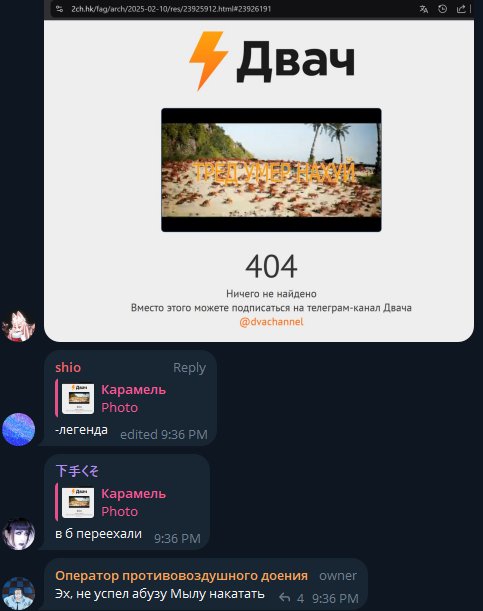The width and height of the screenshot is (483, 611).
Task: Click the site settings icon beside the URL
Action: click(59, 9)
